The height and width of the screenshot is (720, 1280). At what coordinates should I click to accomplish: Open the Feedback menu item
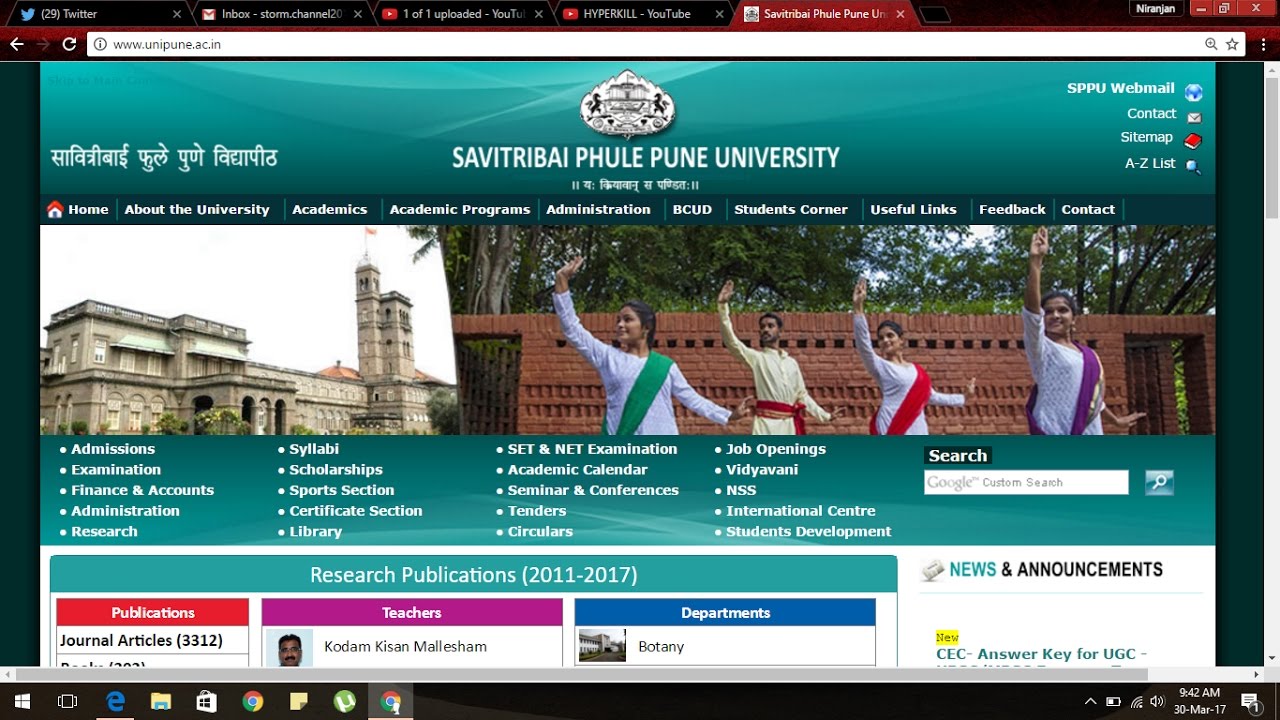click(1012, 209)
